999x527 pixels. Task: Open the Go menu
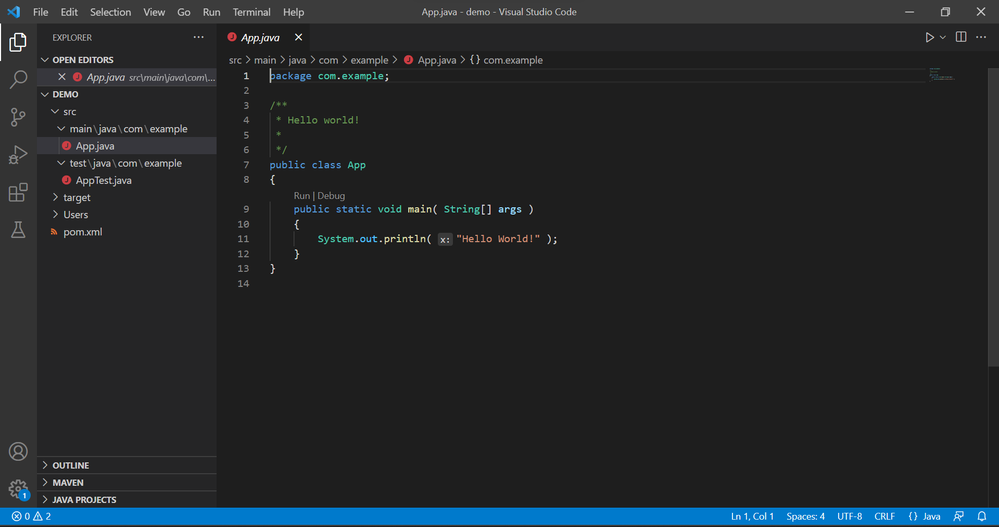pos(183,11)
